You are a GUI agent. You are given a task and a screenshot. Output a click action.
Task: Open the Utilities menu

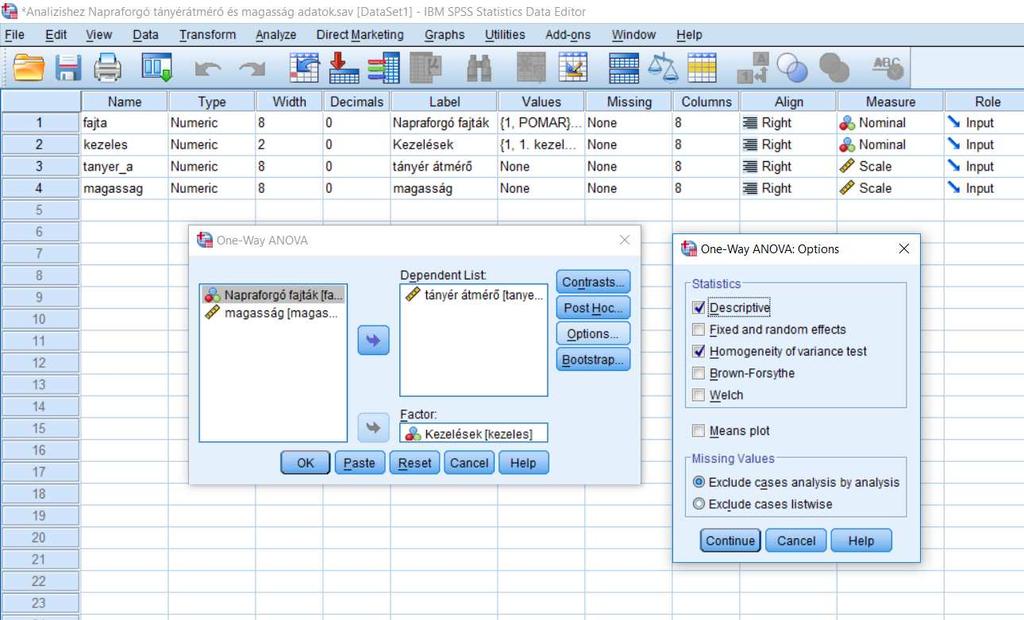505,35
